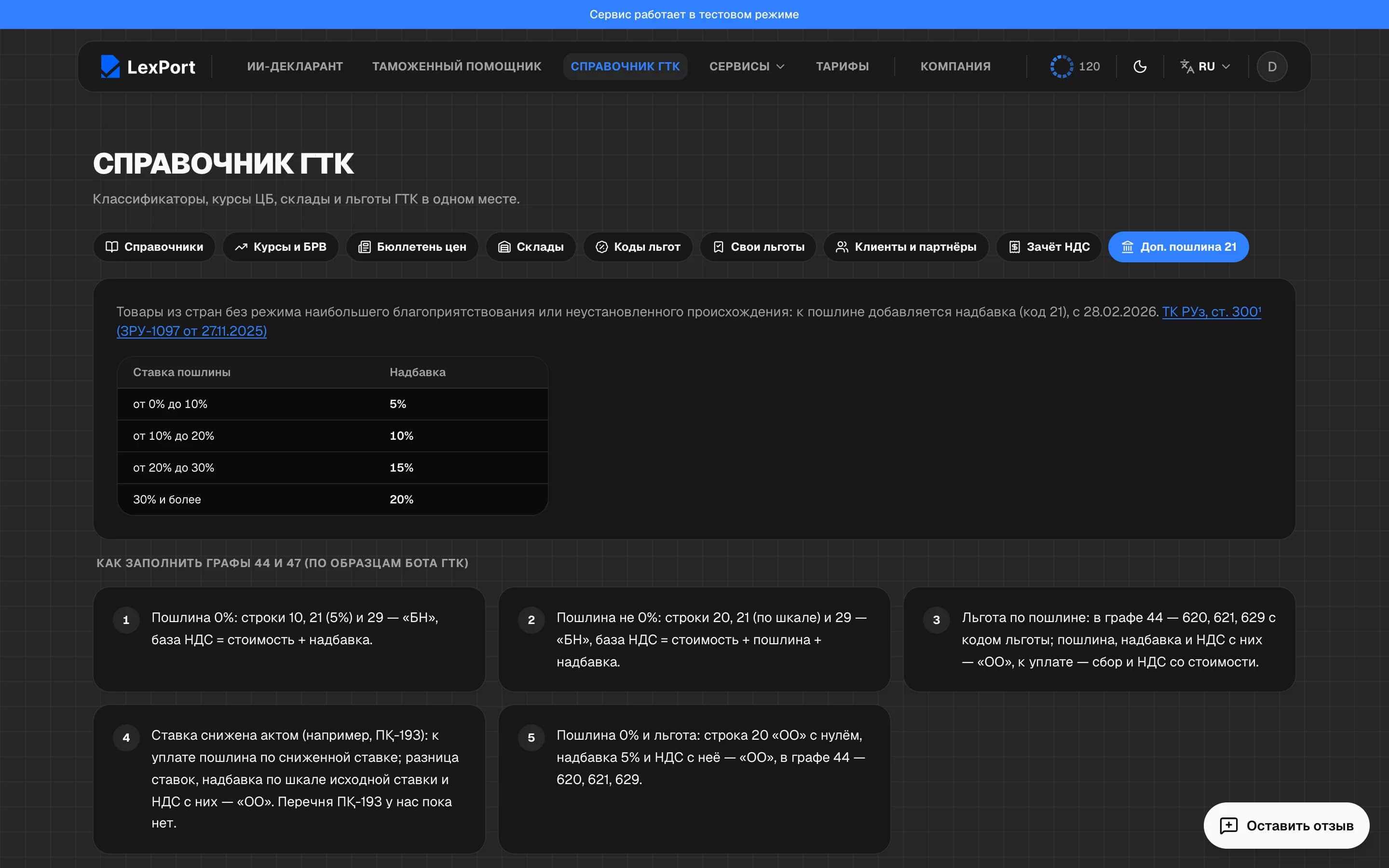
Task: Go to Таможенный помощник
Action: 456,67
